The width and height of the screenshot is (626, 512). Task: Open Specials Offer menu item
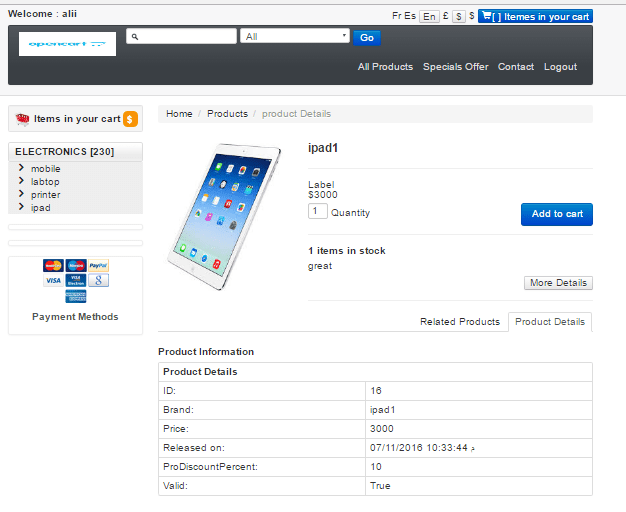[455, 67]
